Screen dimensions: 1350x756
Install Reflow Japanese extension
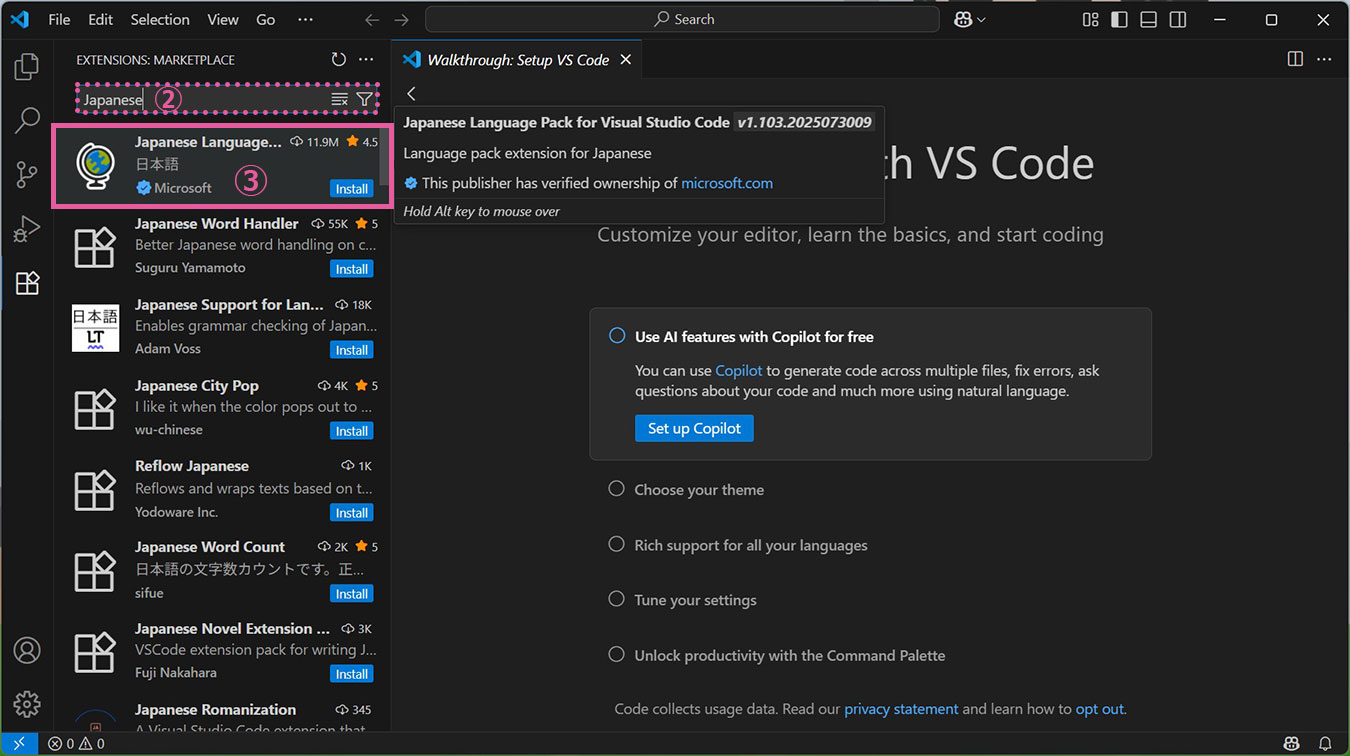(x=352, y=512)
